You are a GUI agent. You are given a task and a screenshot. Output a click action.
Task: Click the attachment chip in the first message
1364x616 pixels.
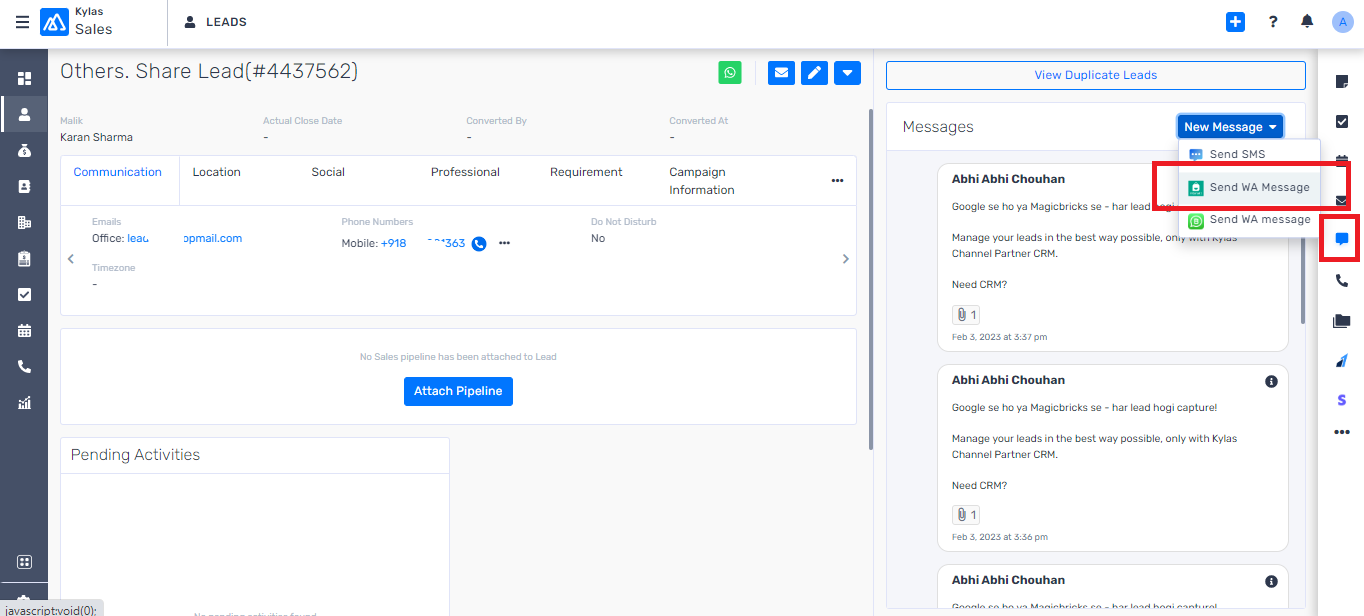pos(964,314)
